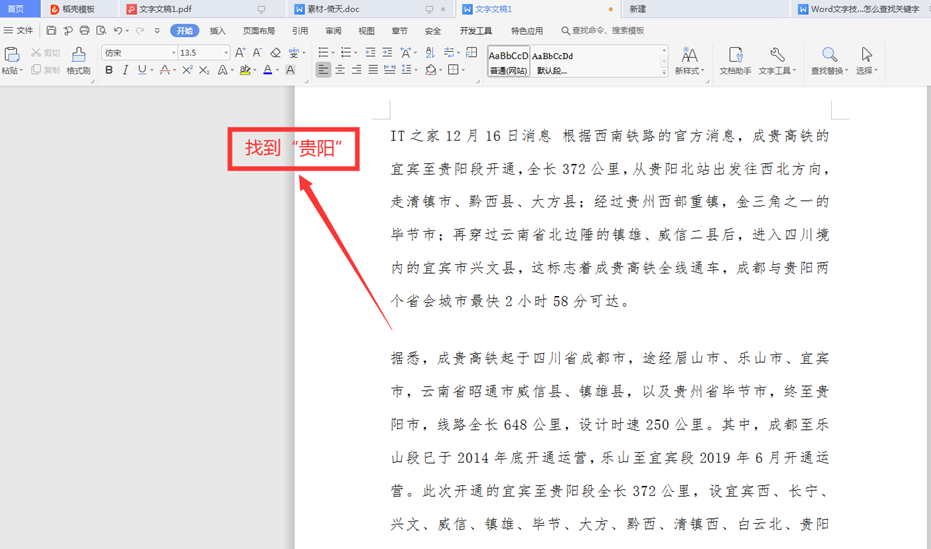Toggle Bold formatting

[109, 70]
